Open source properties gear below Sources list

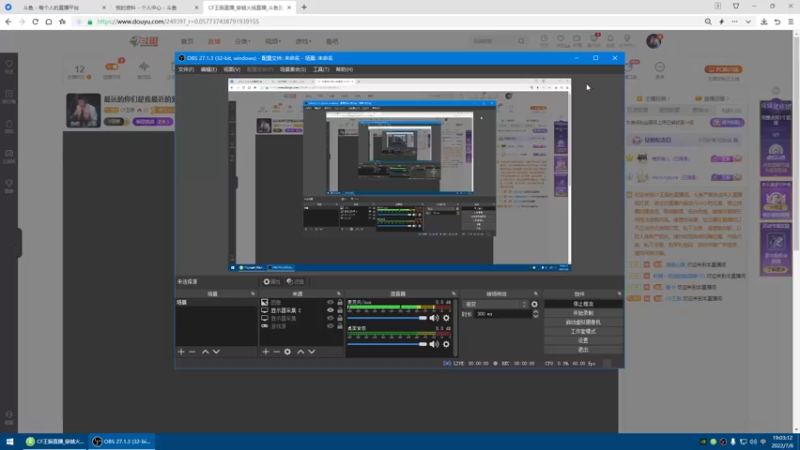pyautogui.click(x=288, y=352)
